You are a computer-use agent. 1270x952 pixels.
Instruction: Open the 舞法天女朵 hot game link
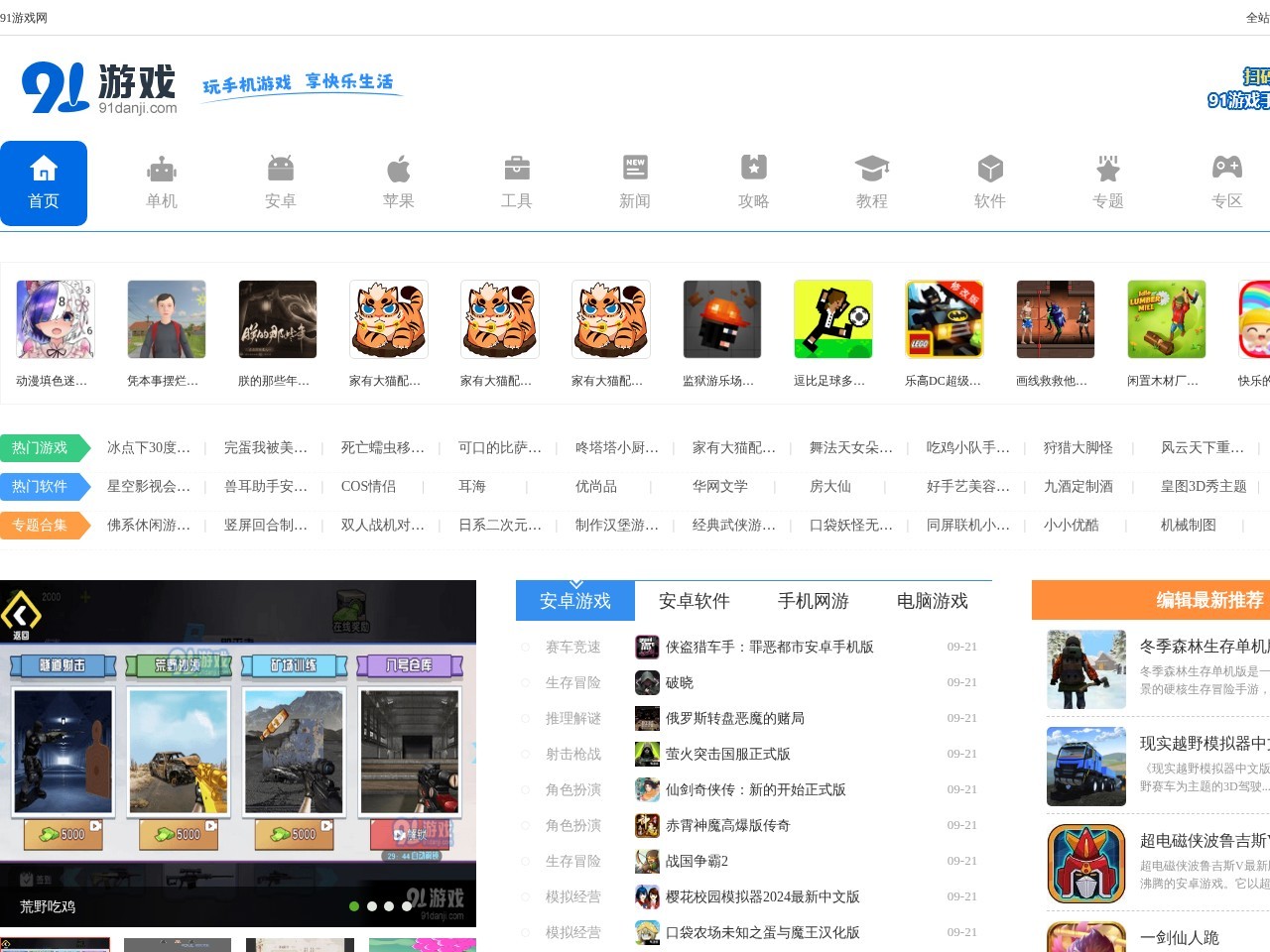point(851,448)
